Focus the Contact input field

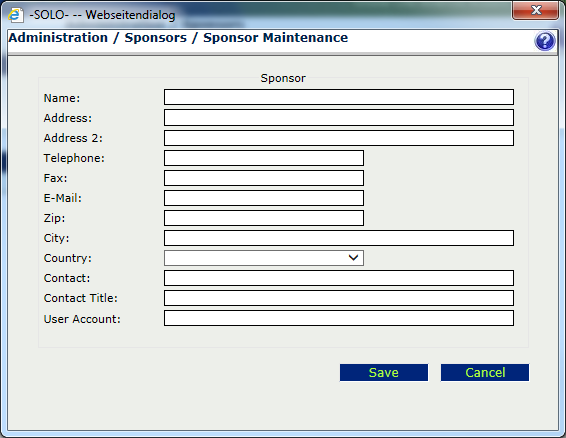[x=339, y=278]
